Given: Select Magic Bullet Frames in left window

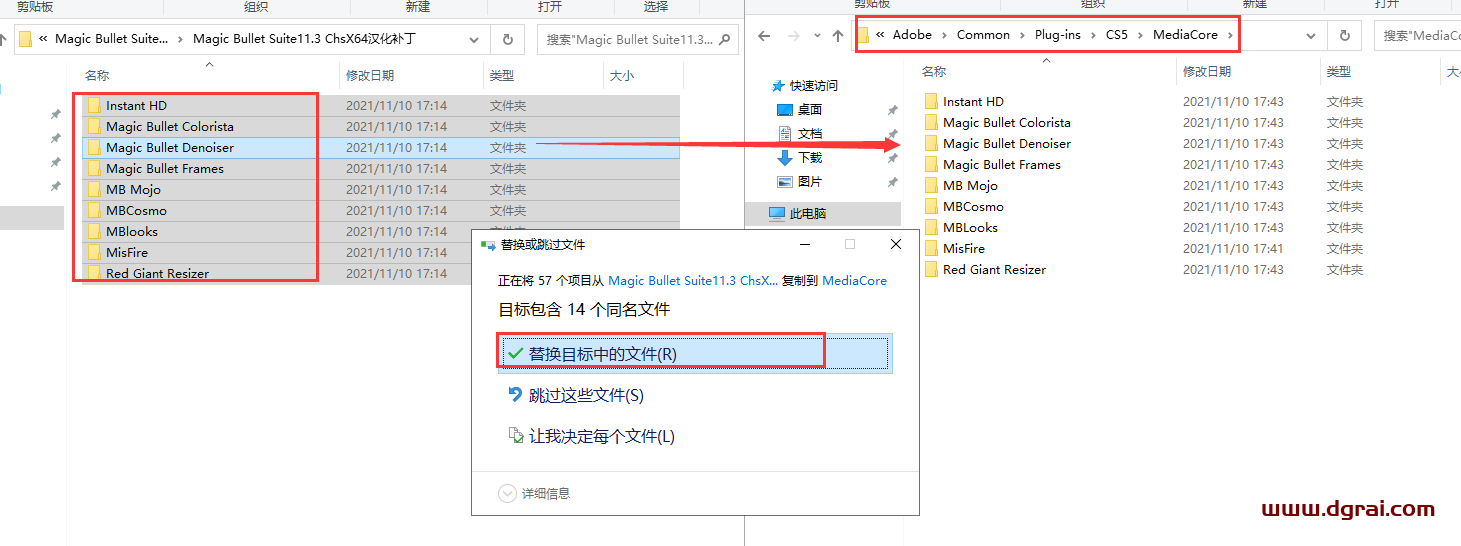Looking at the screenshot, I should click(380, 168).
